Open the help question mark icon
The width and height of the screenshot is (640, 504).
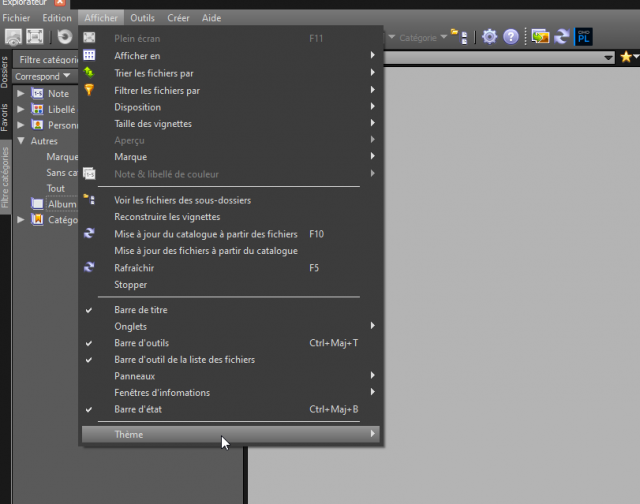[x=511, y=37]
